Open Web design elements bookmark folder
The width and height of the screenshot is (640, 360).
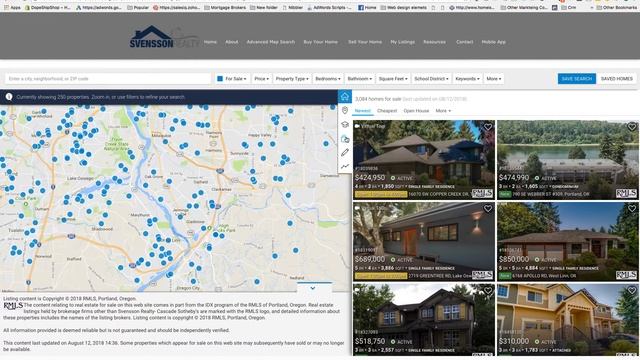coord(403,7)
